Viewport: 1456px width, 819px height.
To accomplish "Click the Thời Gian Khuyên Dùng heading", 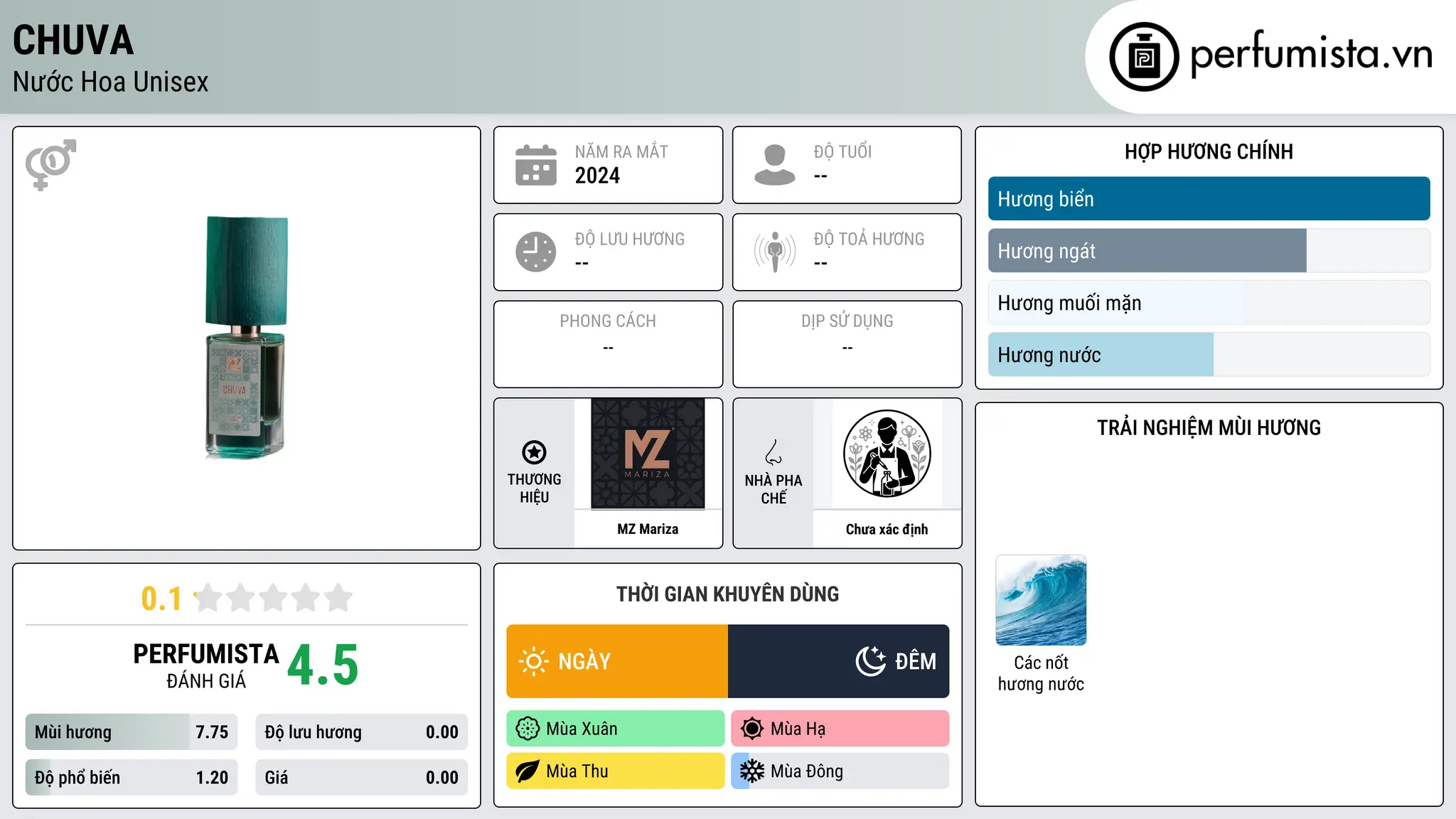I will [x=727, y=594].
